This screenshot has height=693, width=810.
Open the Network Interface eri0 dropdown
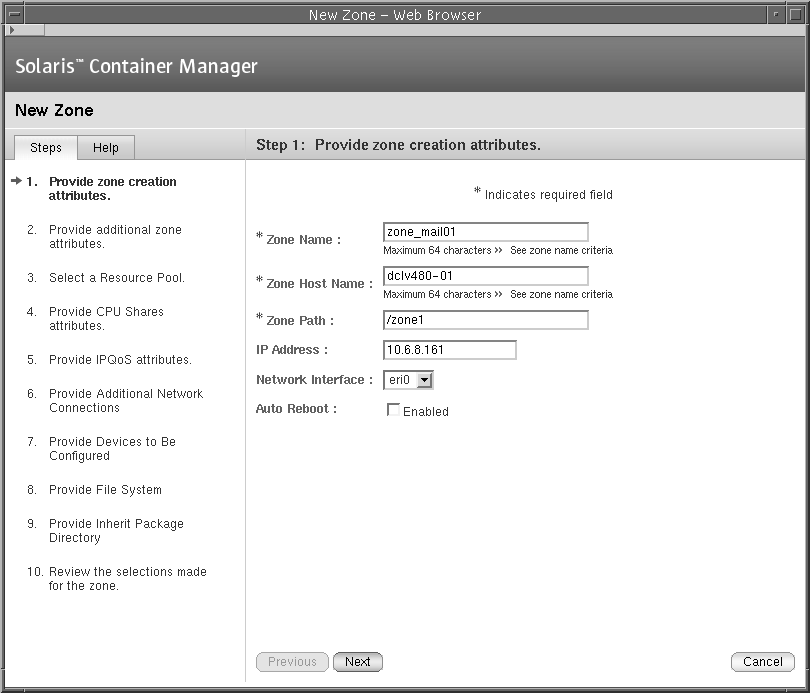coord(408,380)
